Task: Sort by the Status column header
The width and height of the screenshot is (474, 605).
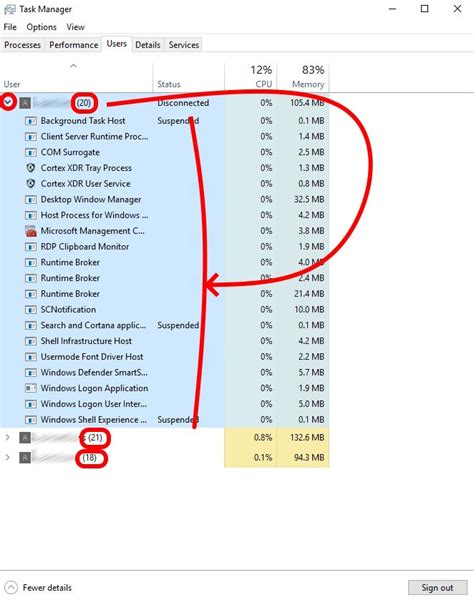Action: coord(188,77)
